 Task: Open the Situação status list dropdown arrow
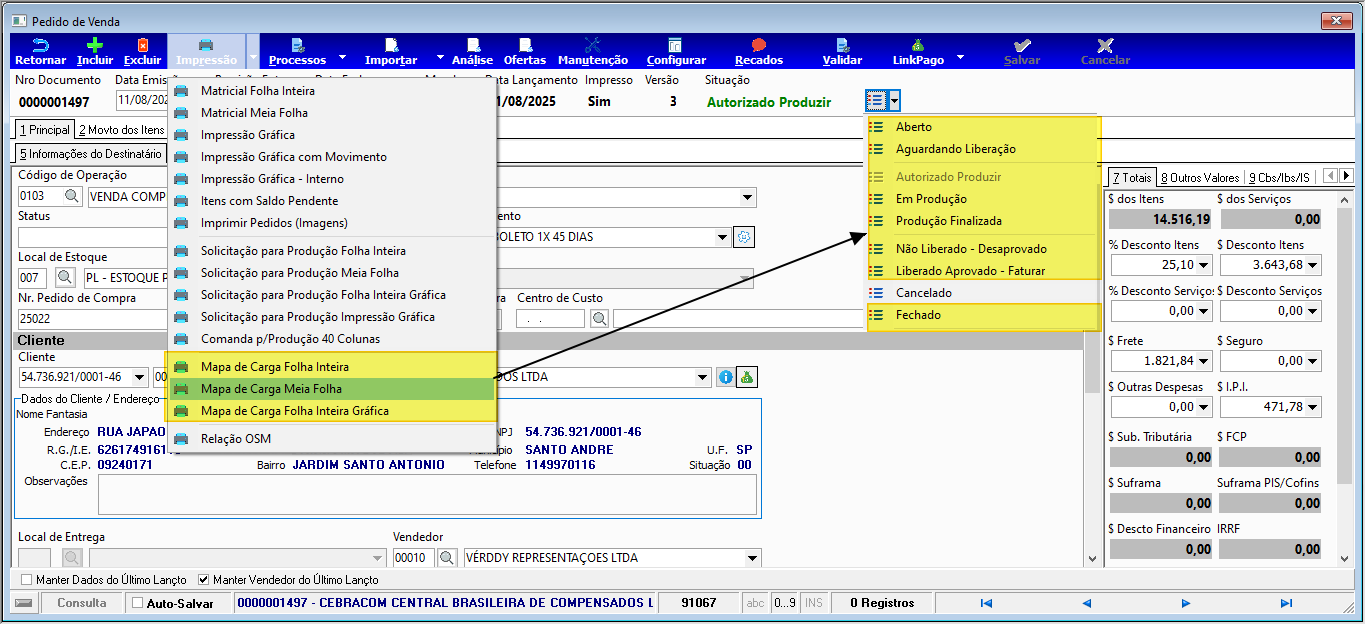click(x=895, y=100)
